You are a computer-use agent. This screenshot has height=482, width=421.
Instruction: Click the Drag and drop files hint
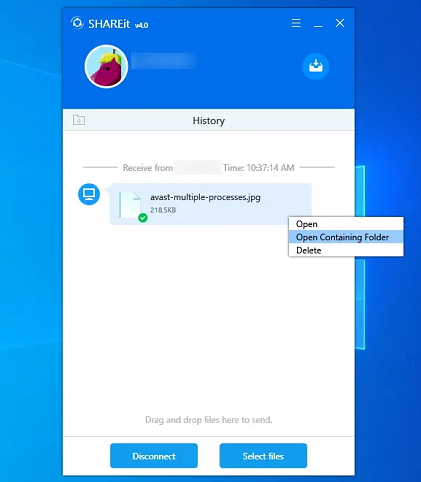pyautogui.click(x=209, y=420)
